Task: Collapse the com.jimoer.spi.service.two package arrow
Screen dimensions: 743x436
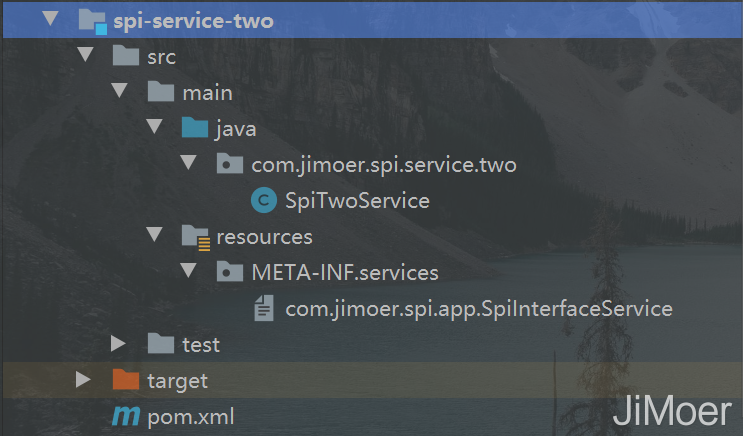Action: [189, 164]
